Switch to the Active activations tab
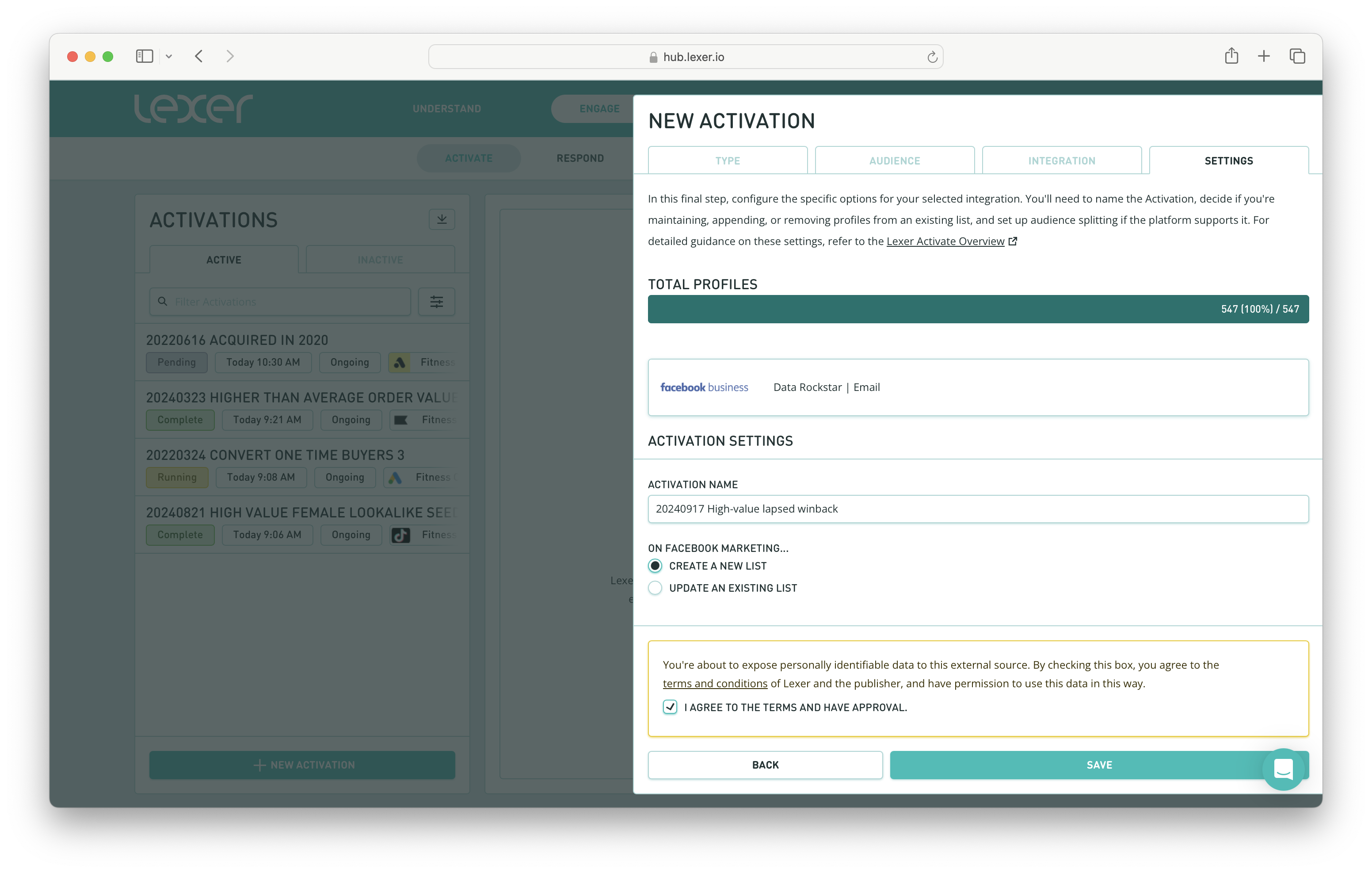Screen dimensions: 1372x873 tap(224, 260)
